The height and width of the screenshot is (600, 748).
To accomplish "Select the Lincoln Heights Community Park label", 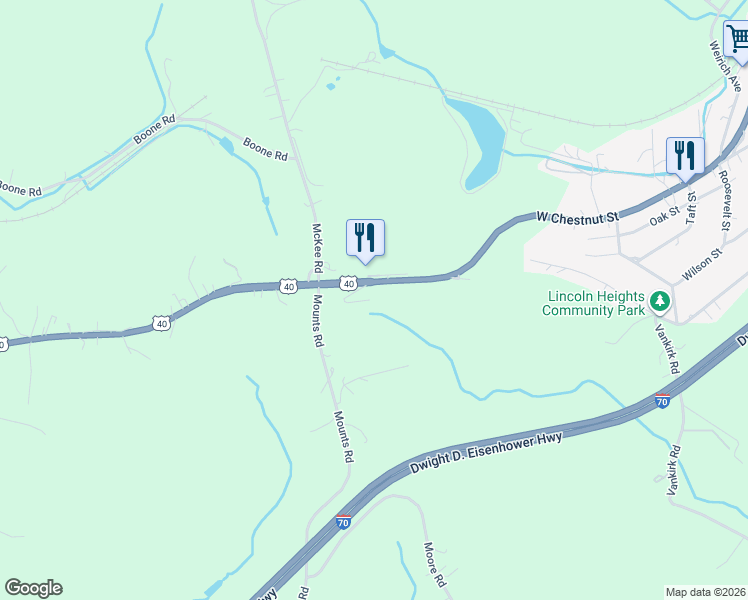I will click(593, 303).
